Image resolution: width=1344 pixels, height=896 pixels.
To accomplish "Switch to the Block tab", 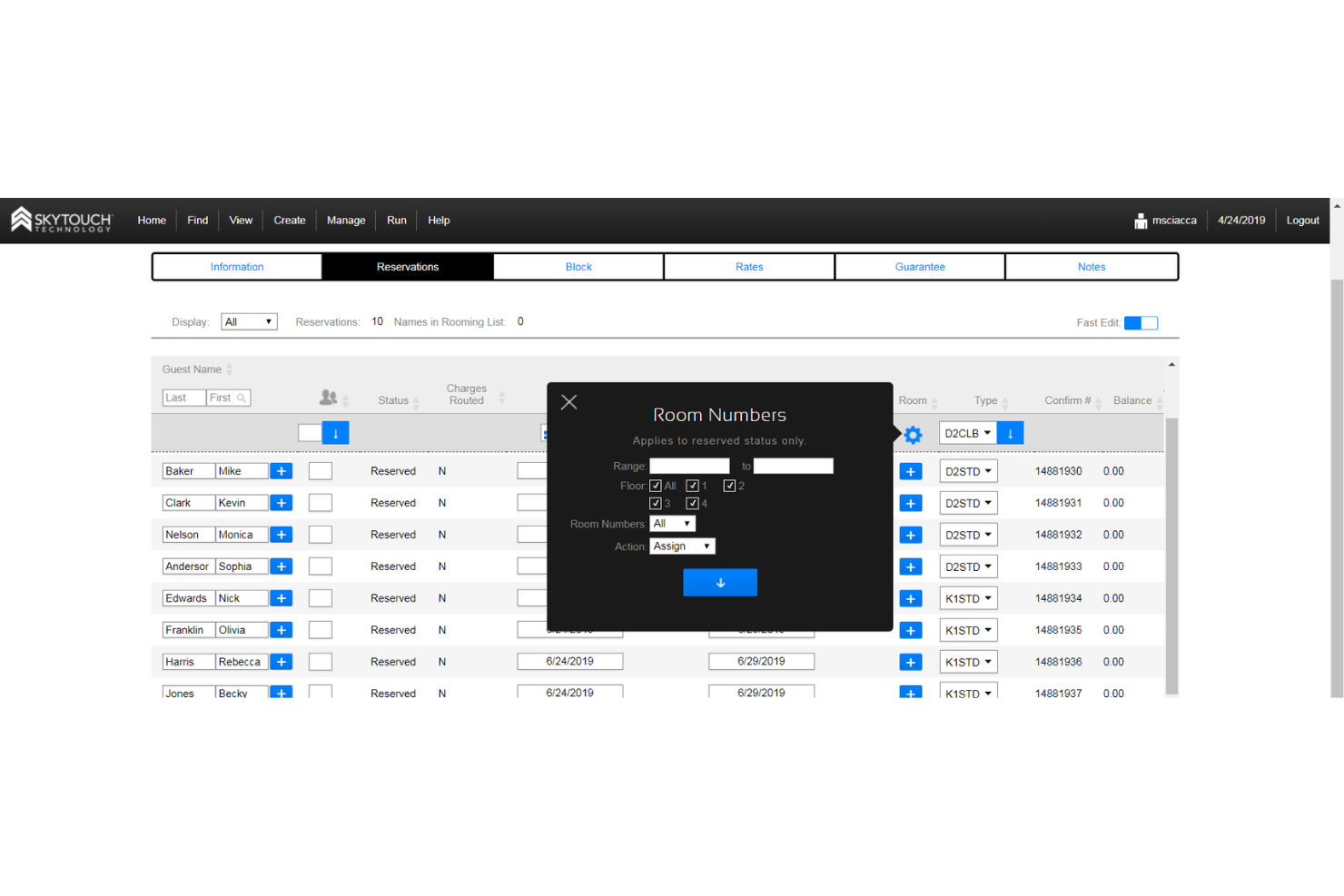I will point(578,267).
